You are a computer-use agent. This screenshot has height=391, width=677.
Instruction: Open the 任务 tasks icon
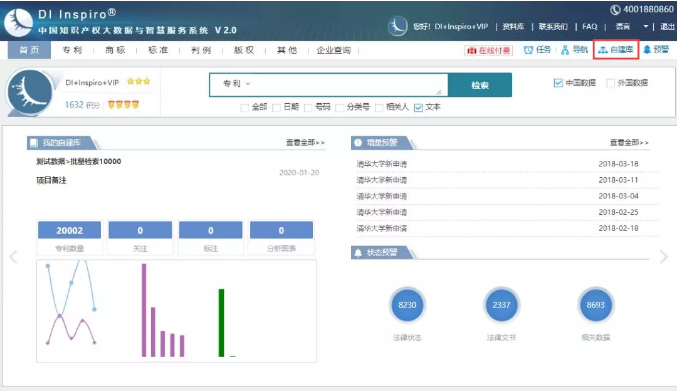click(528, 50)
